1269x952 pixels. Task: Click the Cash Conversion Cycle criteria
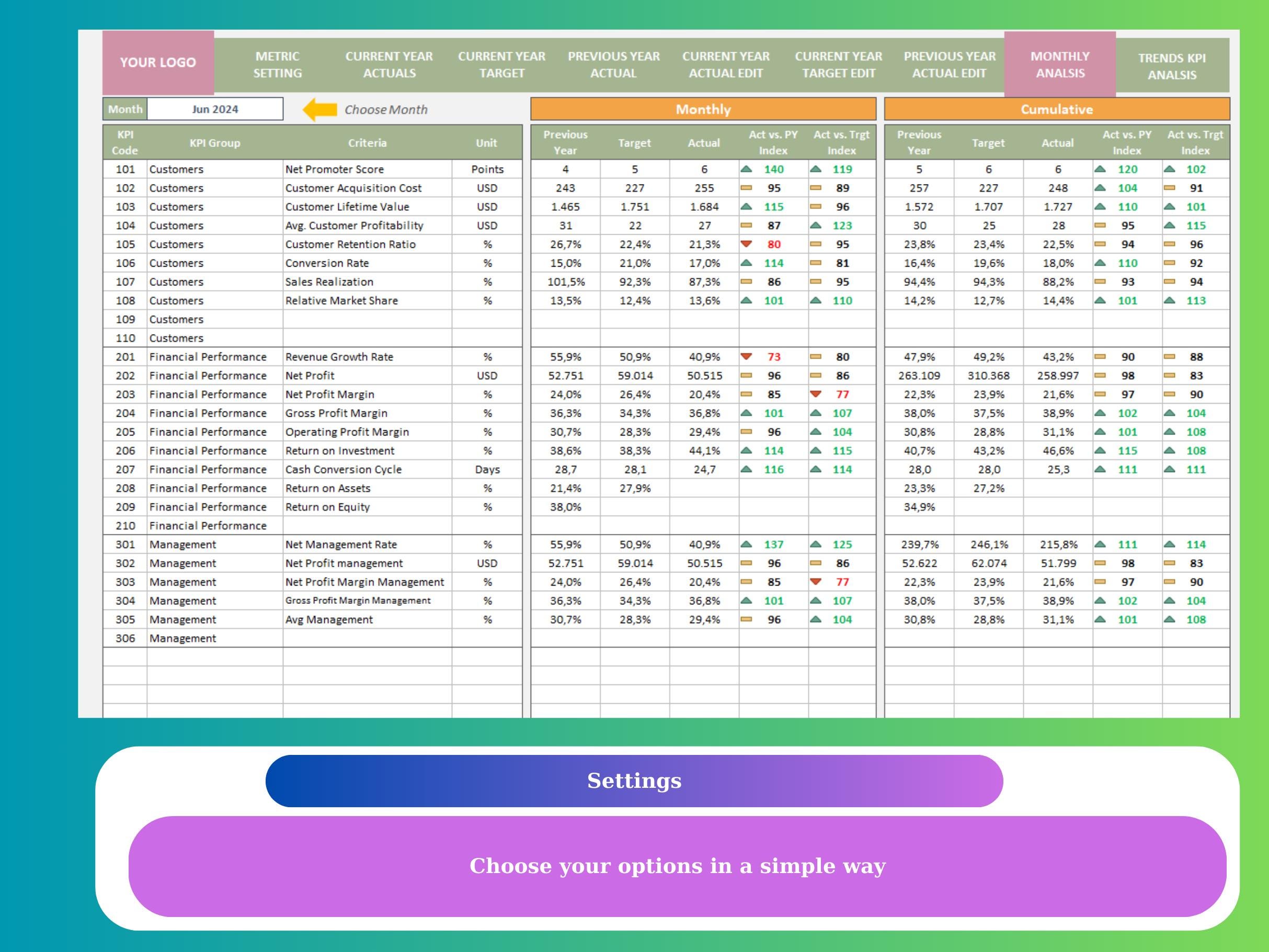point(367,469)
